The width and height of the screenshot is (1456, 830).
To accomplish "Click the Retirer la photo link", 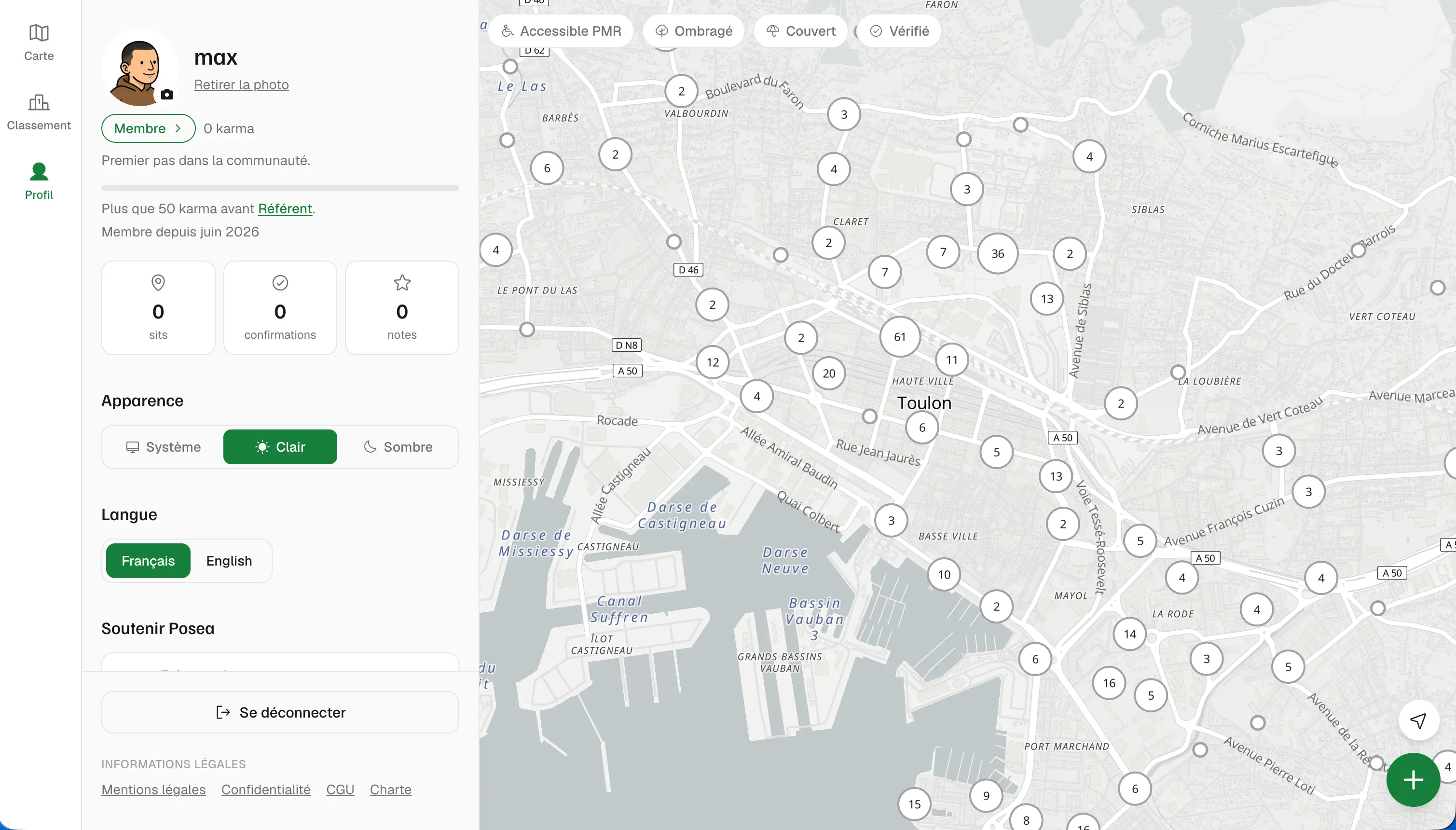I will [x=241, y=84].
